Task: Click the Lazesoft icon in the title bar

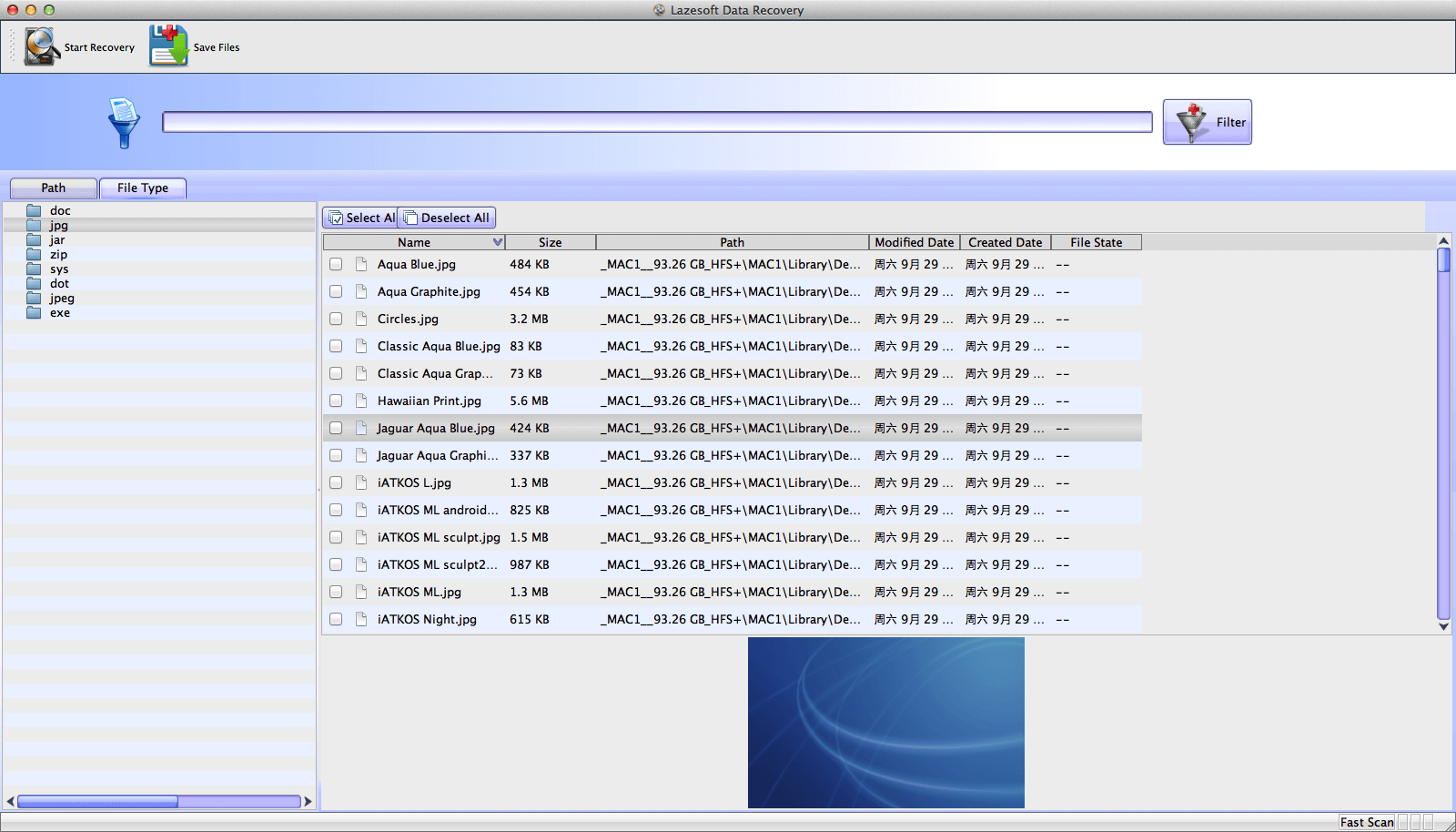Action: (x=658, y=10)
